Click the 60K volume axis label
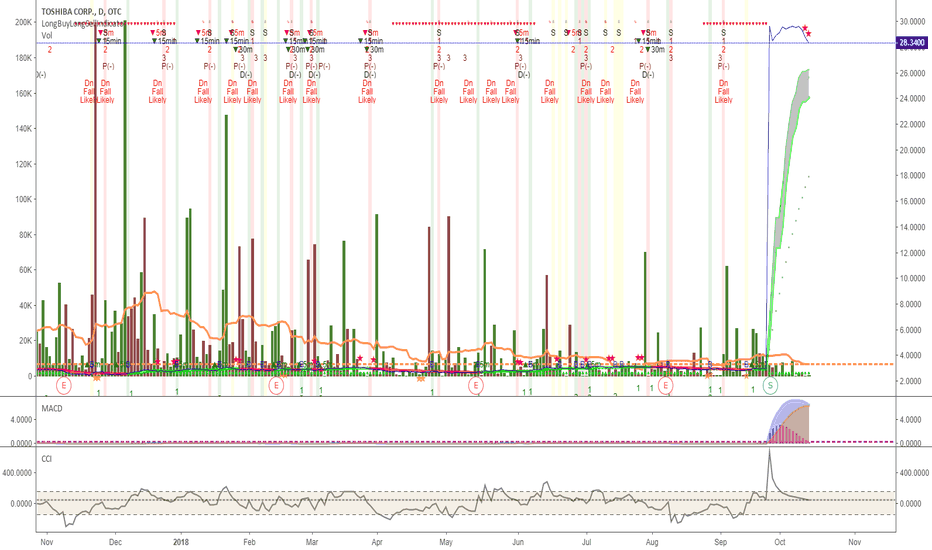This screenshot has height=550, width=932. pyautogui.click(x=25, y=270)
